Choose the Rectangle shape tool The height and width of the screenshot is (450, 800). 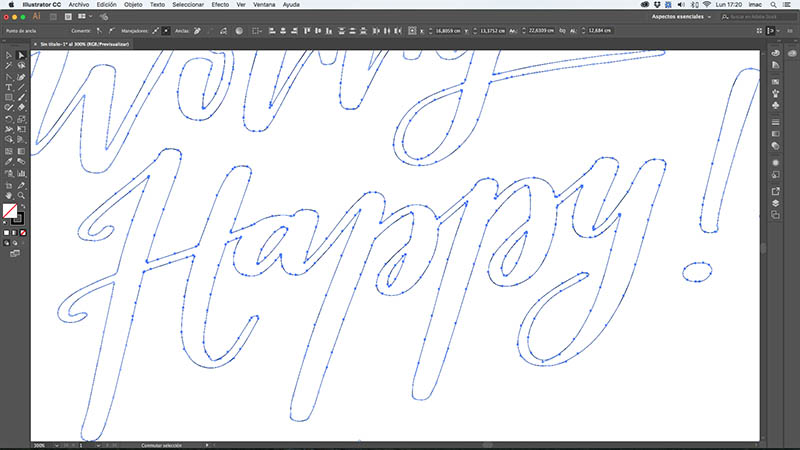(9, 97)
